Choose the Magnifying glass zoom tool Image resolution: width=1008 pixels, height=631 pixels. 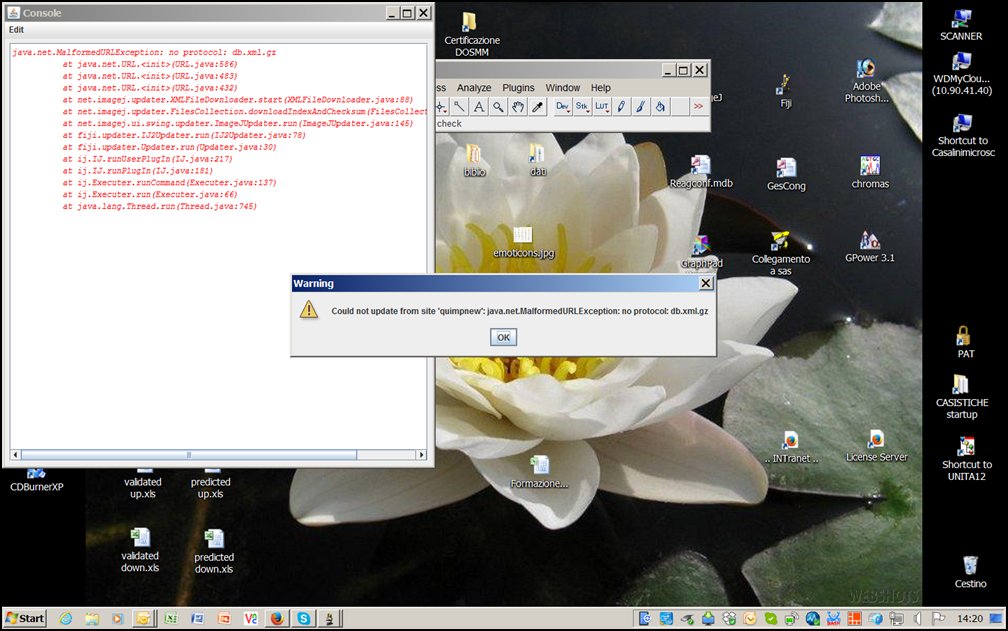pyautogui.click(x=498, y=106)
